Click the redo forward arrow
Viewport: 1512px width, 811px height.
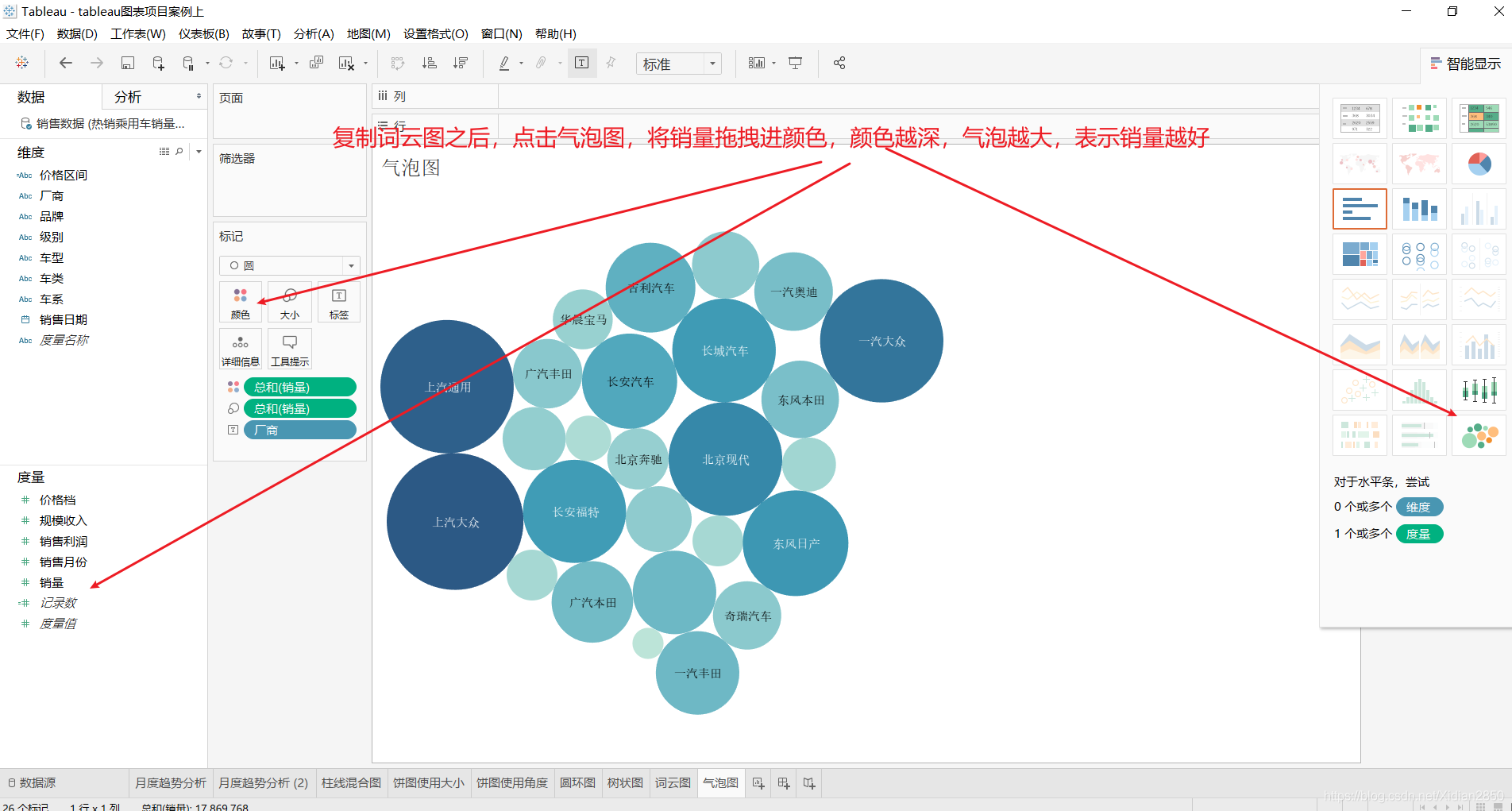(97, 63)
